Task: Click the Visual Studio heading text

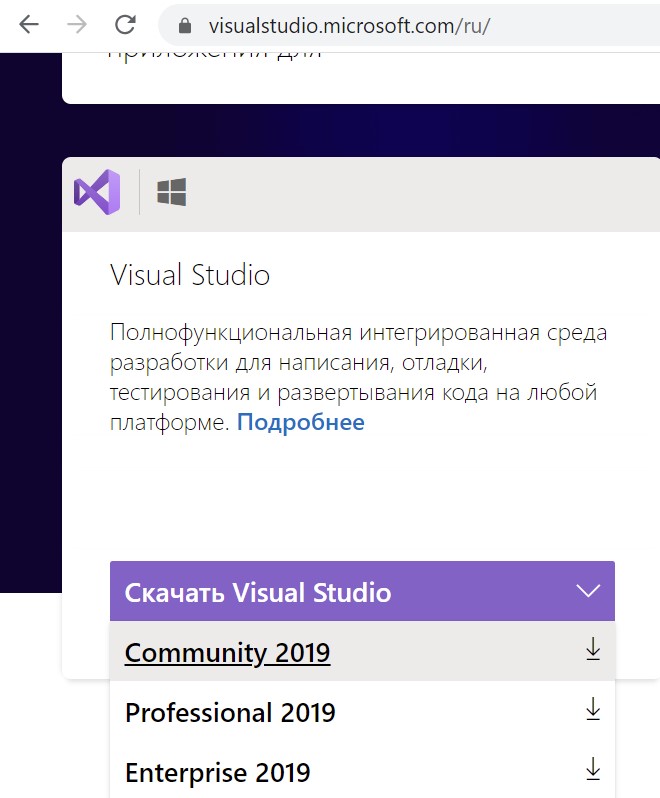Action: tap(190, 275)
